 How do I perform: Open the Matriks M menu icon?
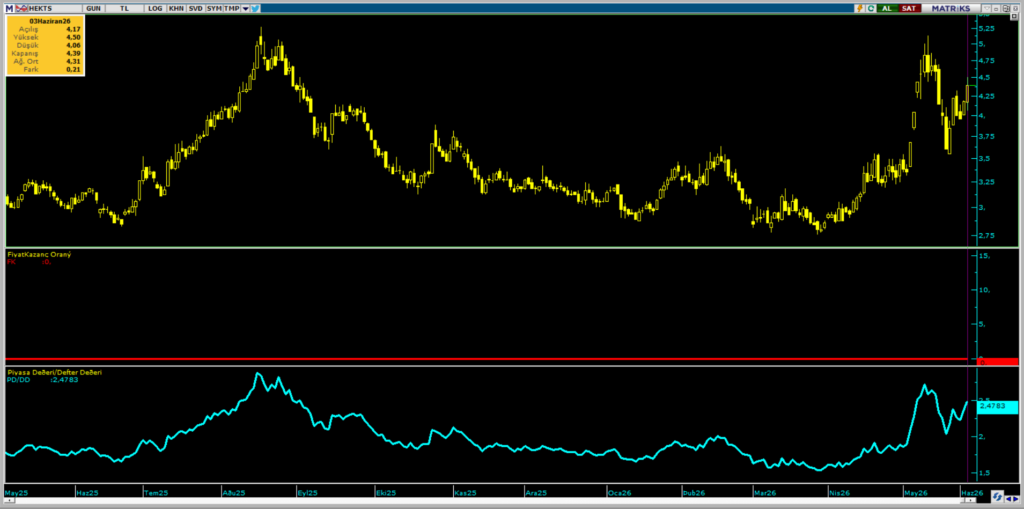point(9,8)
